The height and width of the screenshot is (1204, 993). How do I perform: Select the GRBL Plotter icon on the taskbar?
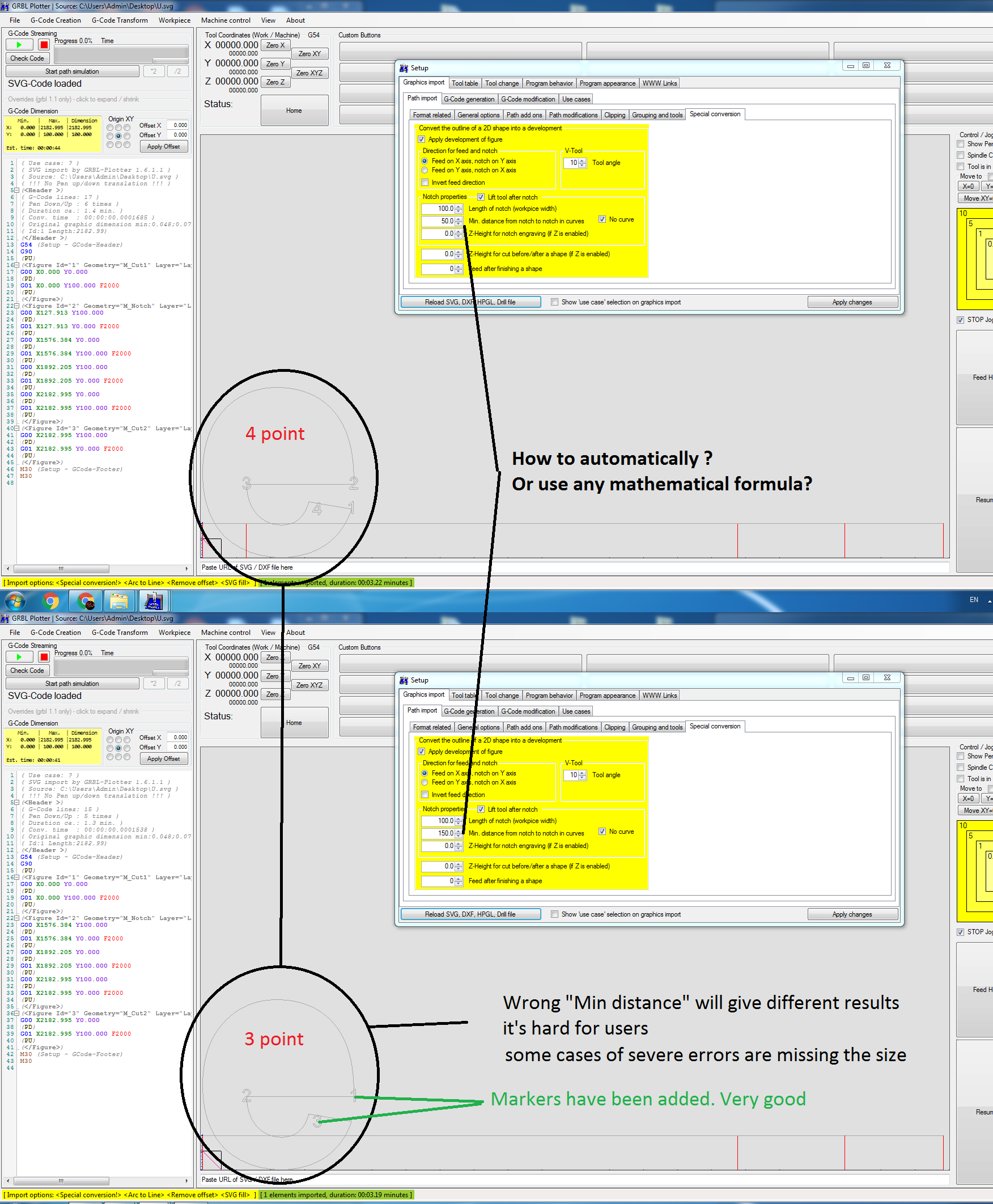(x=152, y=601)
